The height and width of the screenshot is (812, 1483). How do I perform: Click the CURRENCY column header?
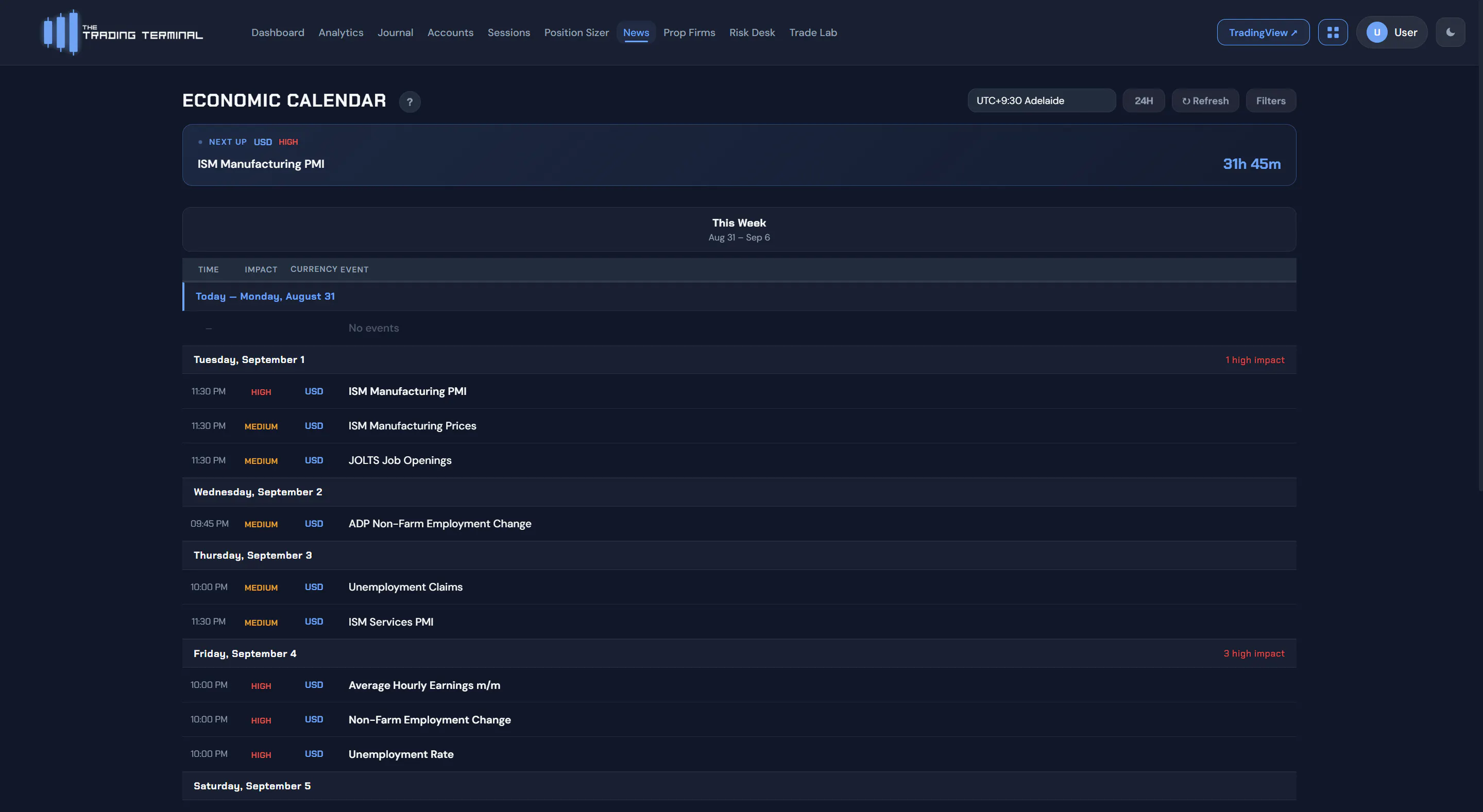point(314,269)
